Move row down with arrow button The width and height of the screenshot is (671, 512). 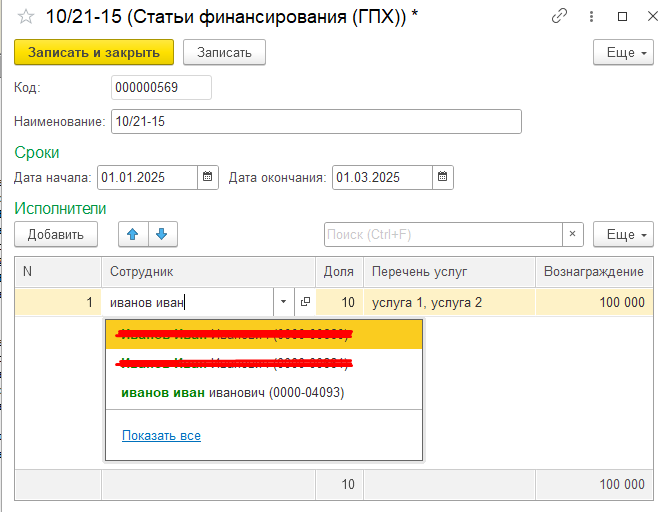[x=161, y=234]
